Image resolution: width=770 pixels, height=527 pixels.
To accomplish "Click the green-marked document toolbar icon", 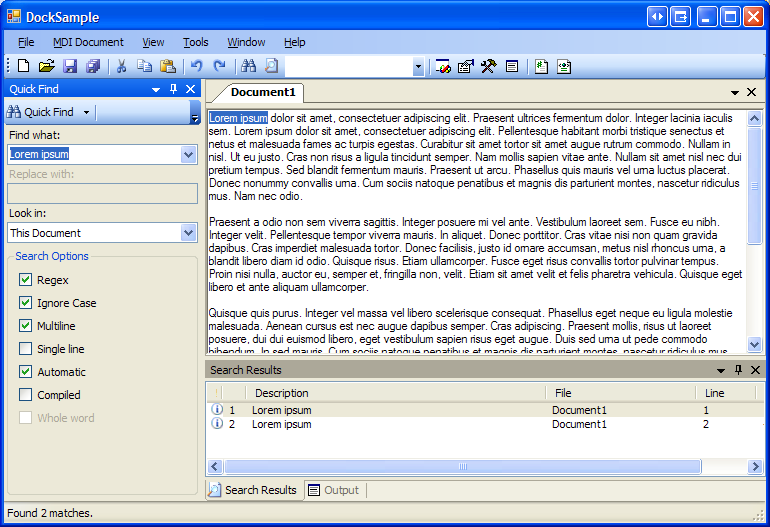I will (541, 66).
